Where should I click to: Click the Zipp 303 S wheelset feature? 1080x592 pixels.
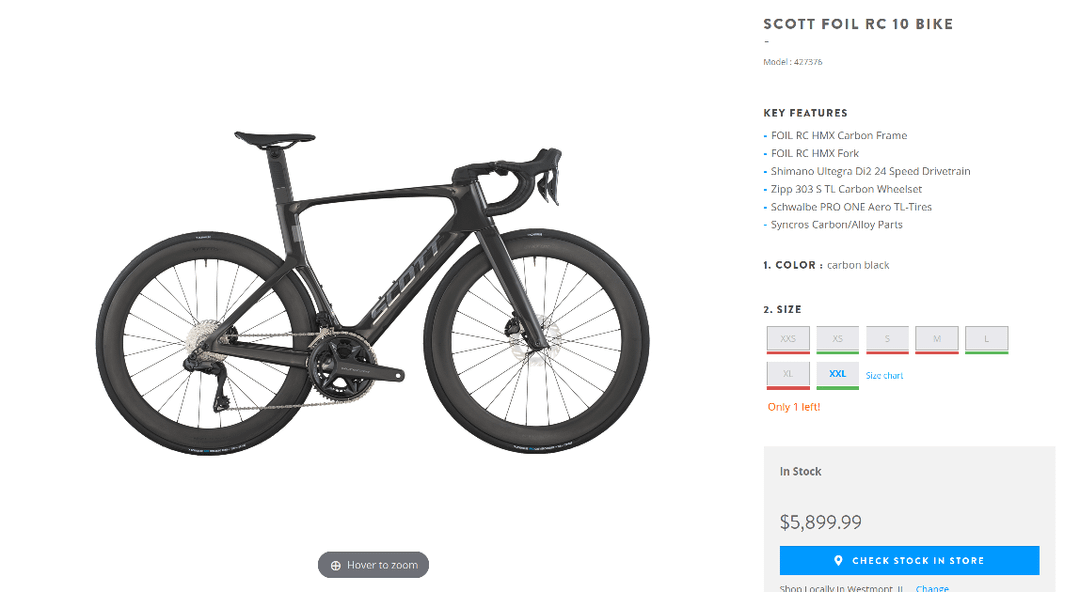pos(846,189)
